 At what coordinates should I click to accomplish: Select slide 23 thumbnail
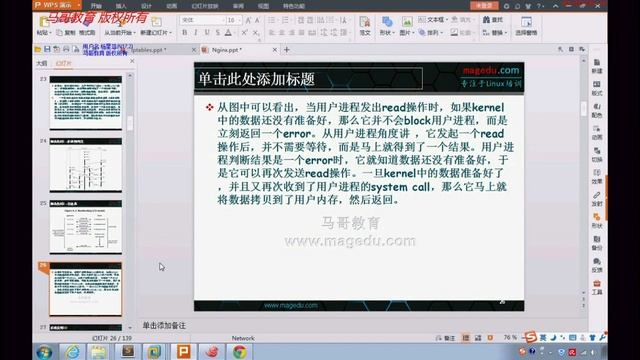click(x=86, y=102)
